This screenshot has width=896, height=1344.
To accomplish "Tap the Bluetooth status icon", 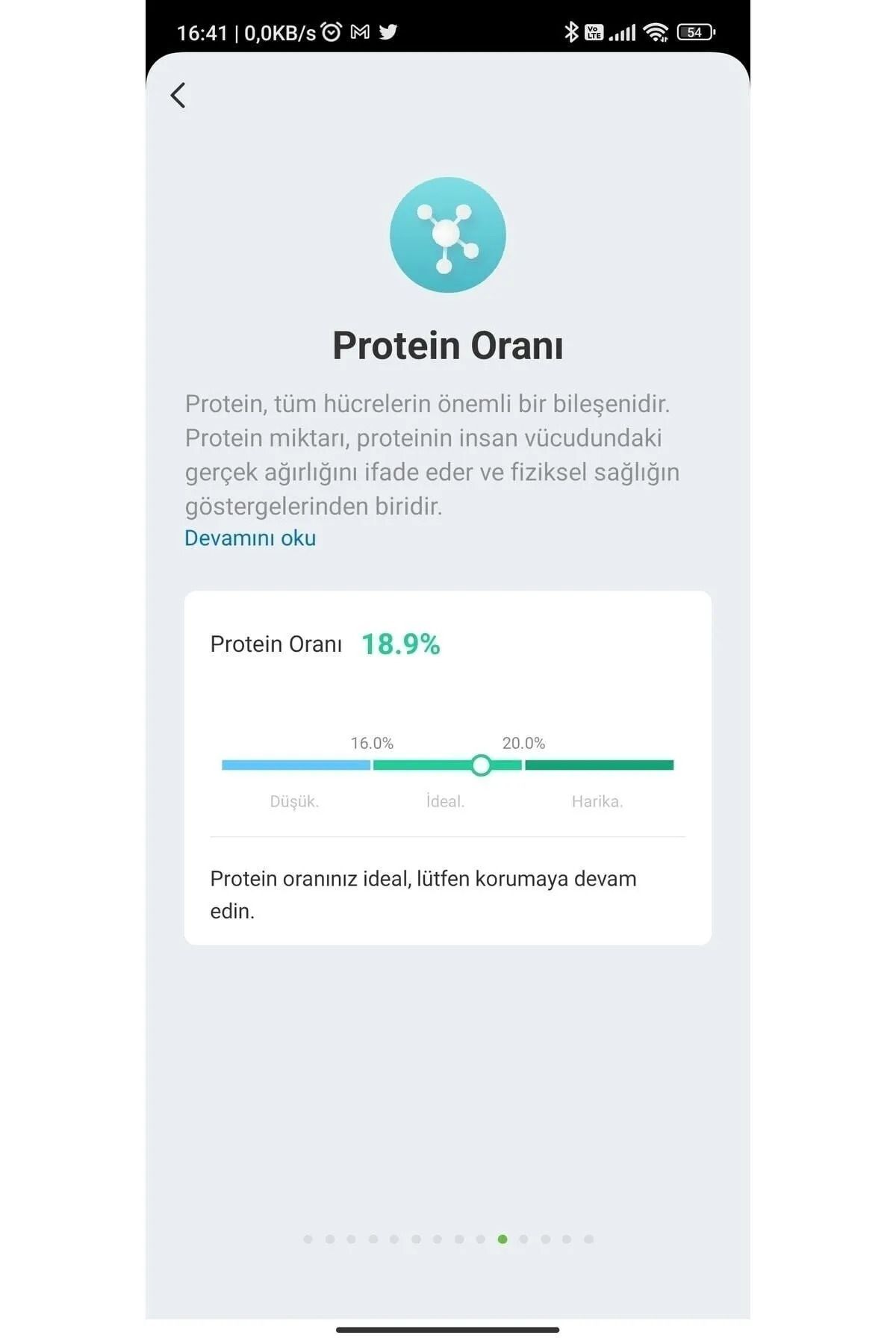I will pos(571,32).
